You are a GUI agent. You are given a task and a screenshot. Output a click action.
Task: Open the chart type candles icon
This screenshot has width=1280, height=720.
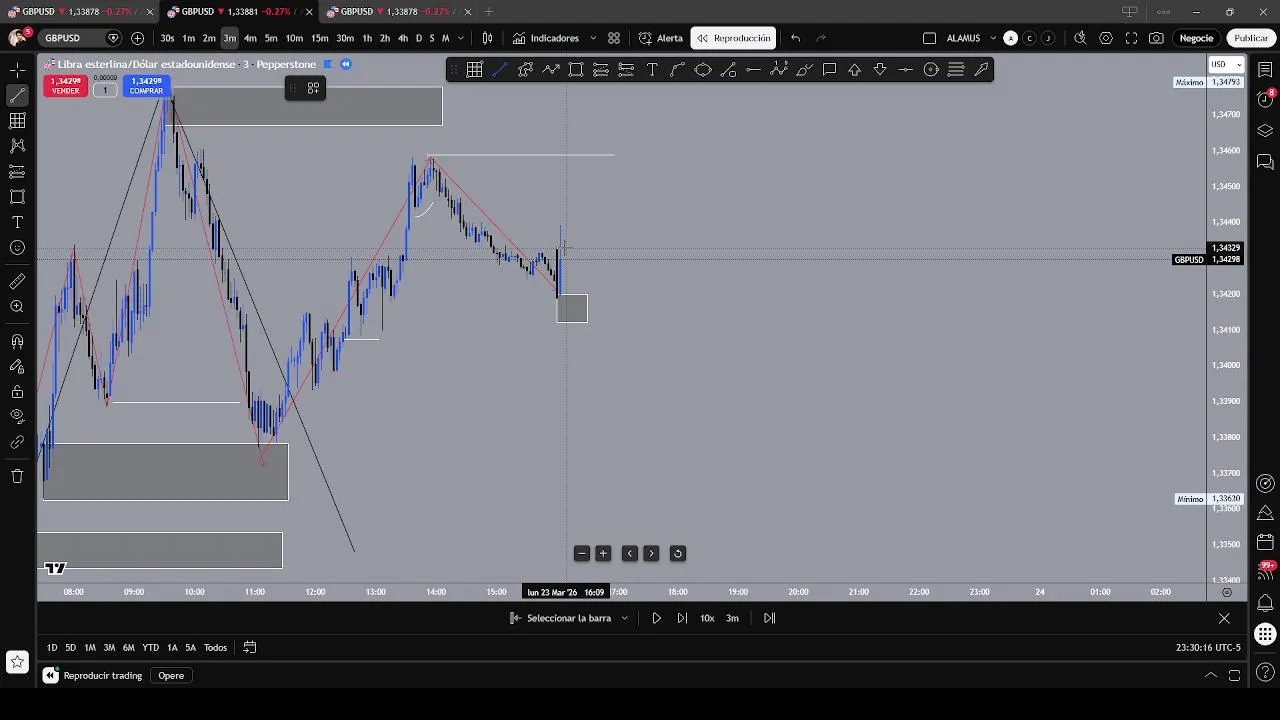pos(487,38)
